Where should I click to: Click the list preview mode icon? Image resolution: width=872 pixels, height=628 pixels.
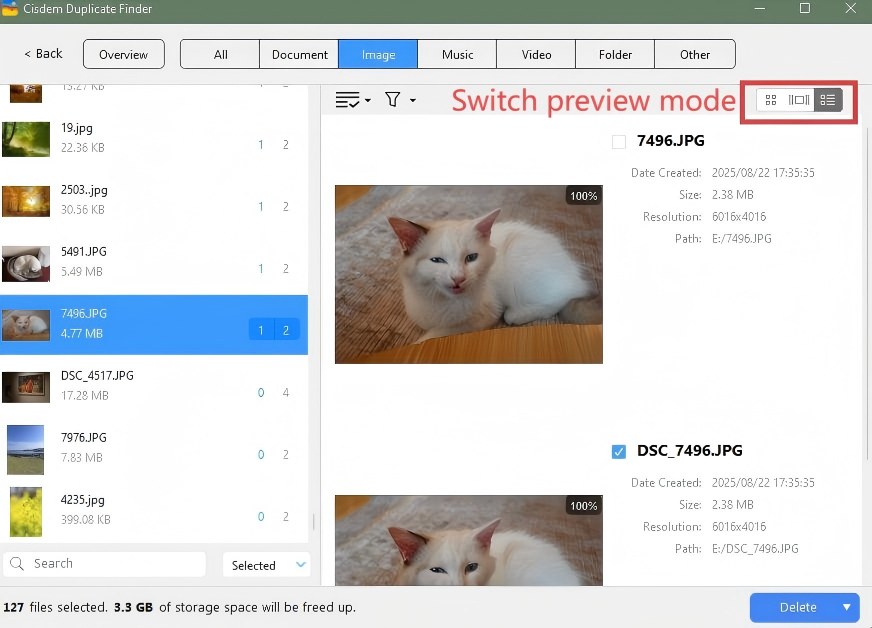(x=828, y=100)
